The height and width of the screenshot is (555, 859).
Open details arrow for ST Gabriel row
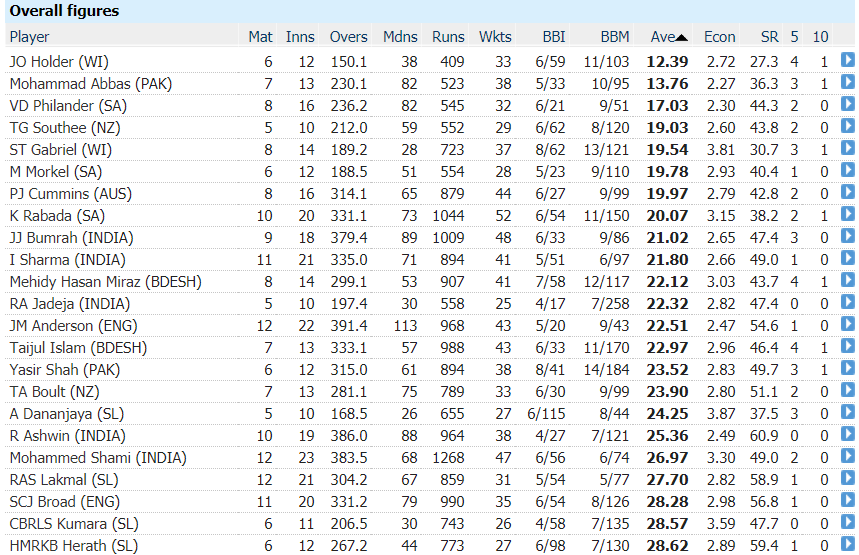847,147
